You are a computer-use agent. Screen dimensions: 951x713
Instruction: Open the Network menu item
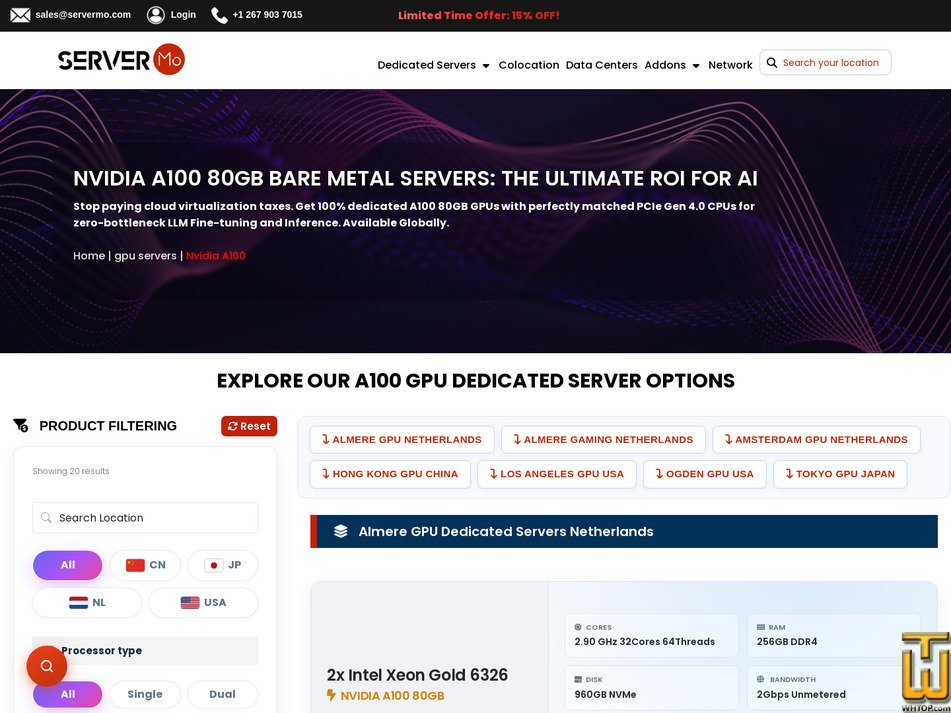730,65
